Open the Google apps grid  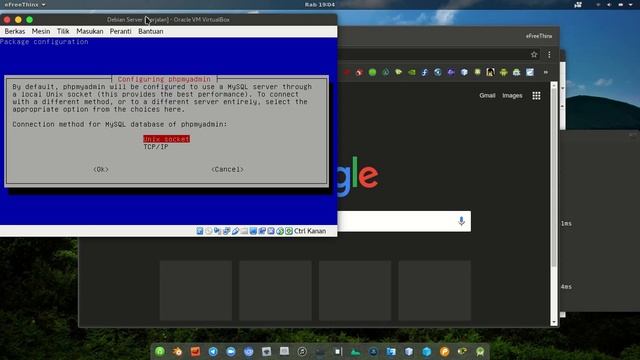(x=536, y=96)
